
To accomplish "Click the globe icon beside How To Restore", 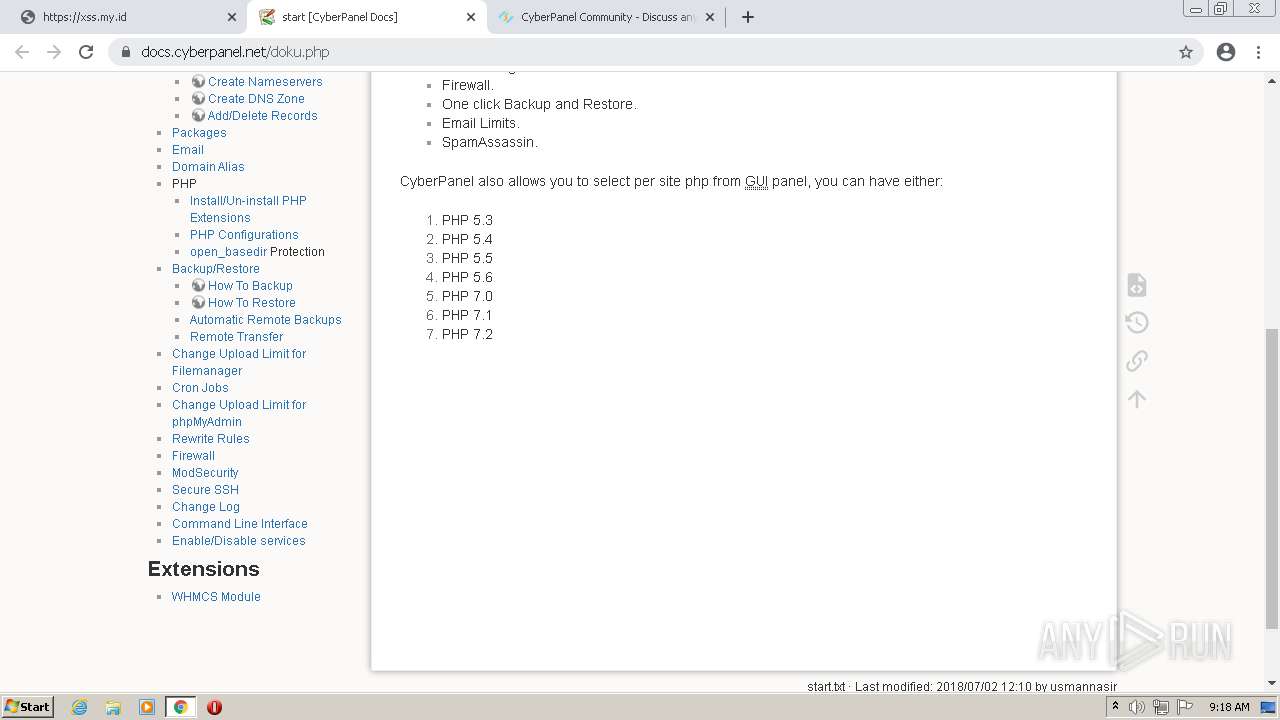I will pyautogui.click(x=198, y=302).
